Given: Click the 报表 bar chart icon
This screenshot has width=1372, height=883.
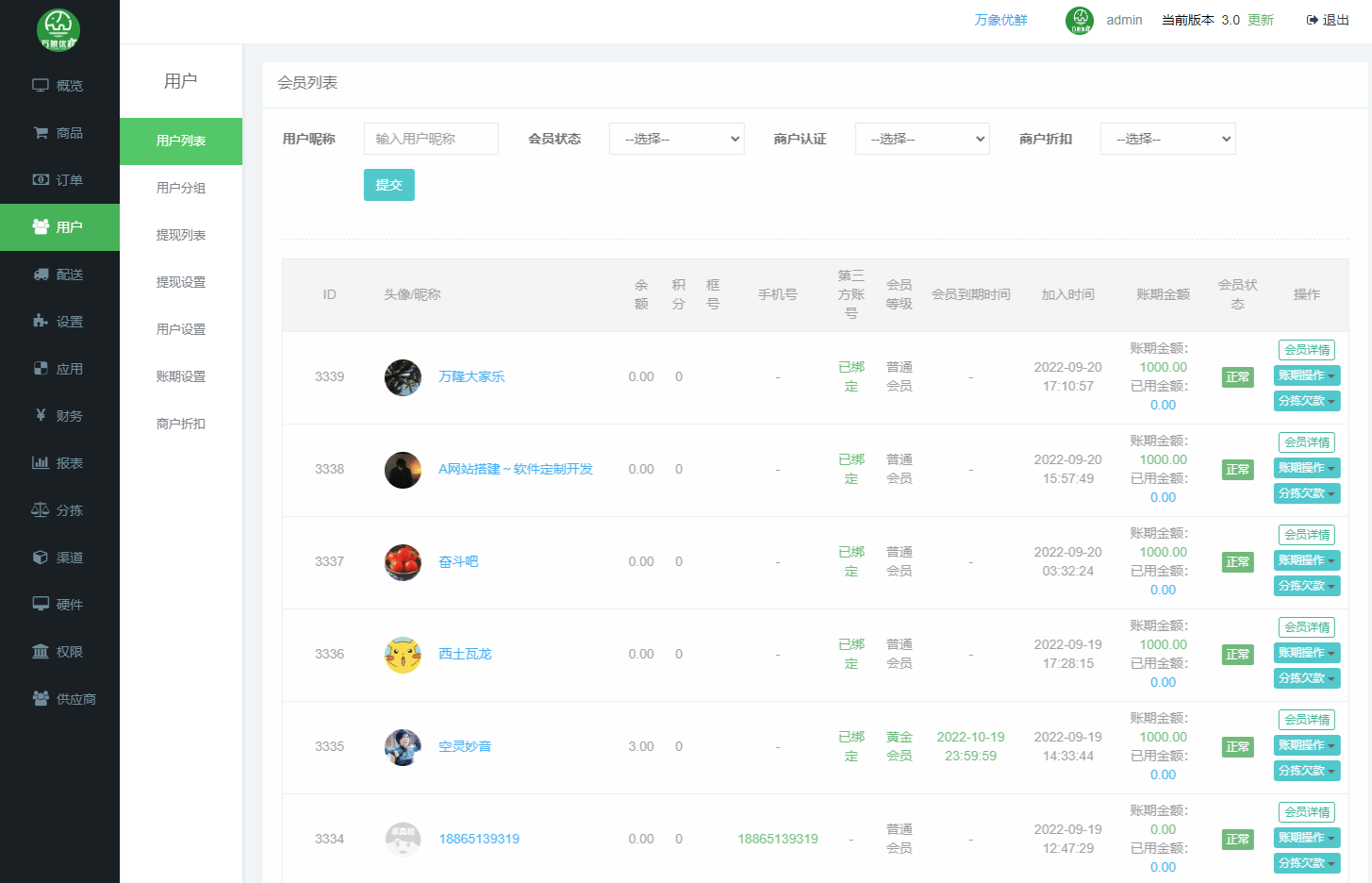Looking at the screenshot, I should pos(41,463).
